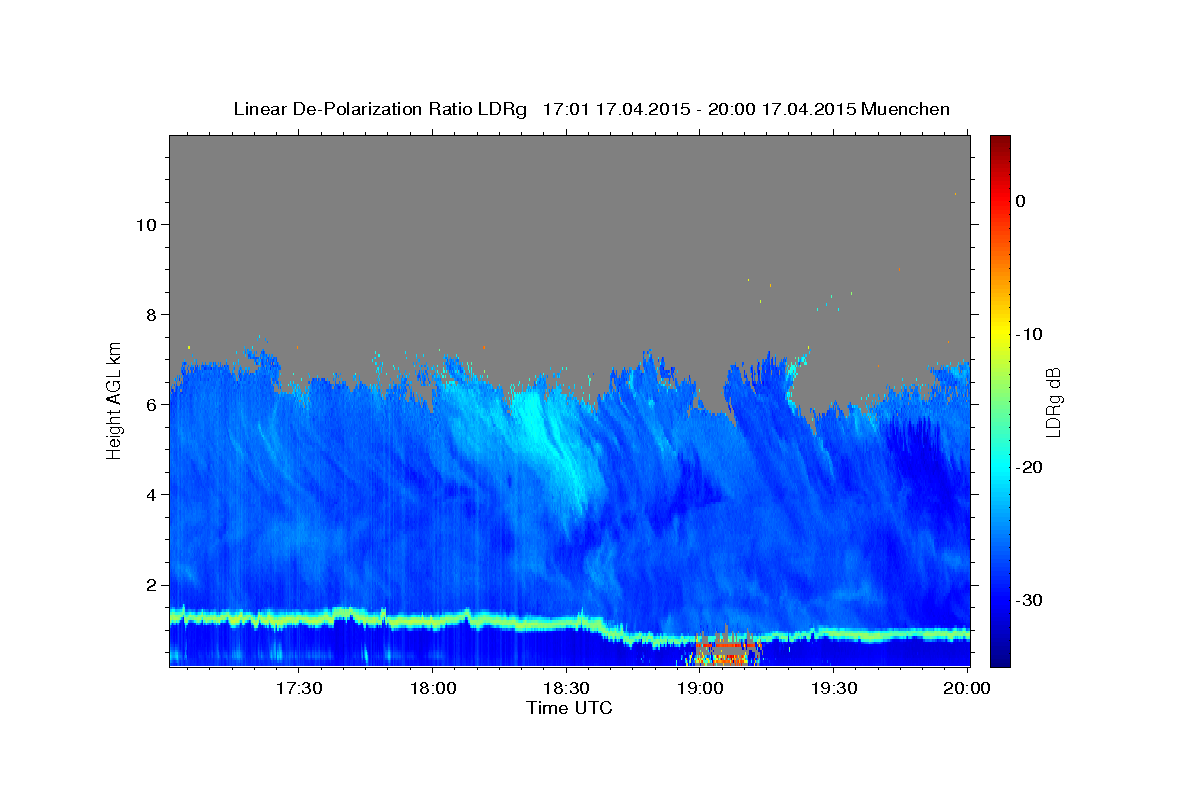1200x800 pixels.
Task: Click the 'Time UTC' axis label
Action: (569, 708)
